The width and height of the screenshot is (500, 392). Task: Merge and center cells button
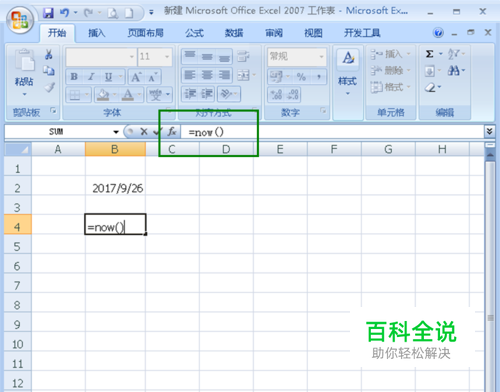(244, 76)
